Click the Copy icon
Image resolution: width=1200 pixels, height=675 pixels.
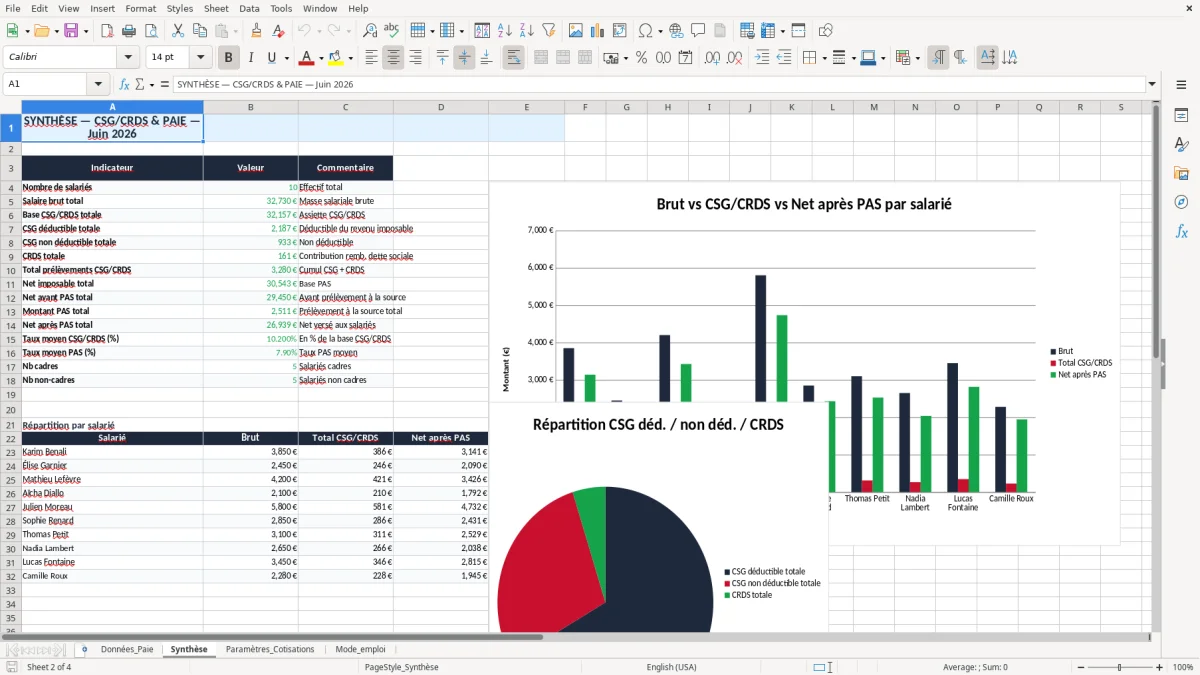199,31
